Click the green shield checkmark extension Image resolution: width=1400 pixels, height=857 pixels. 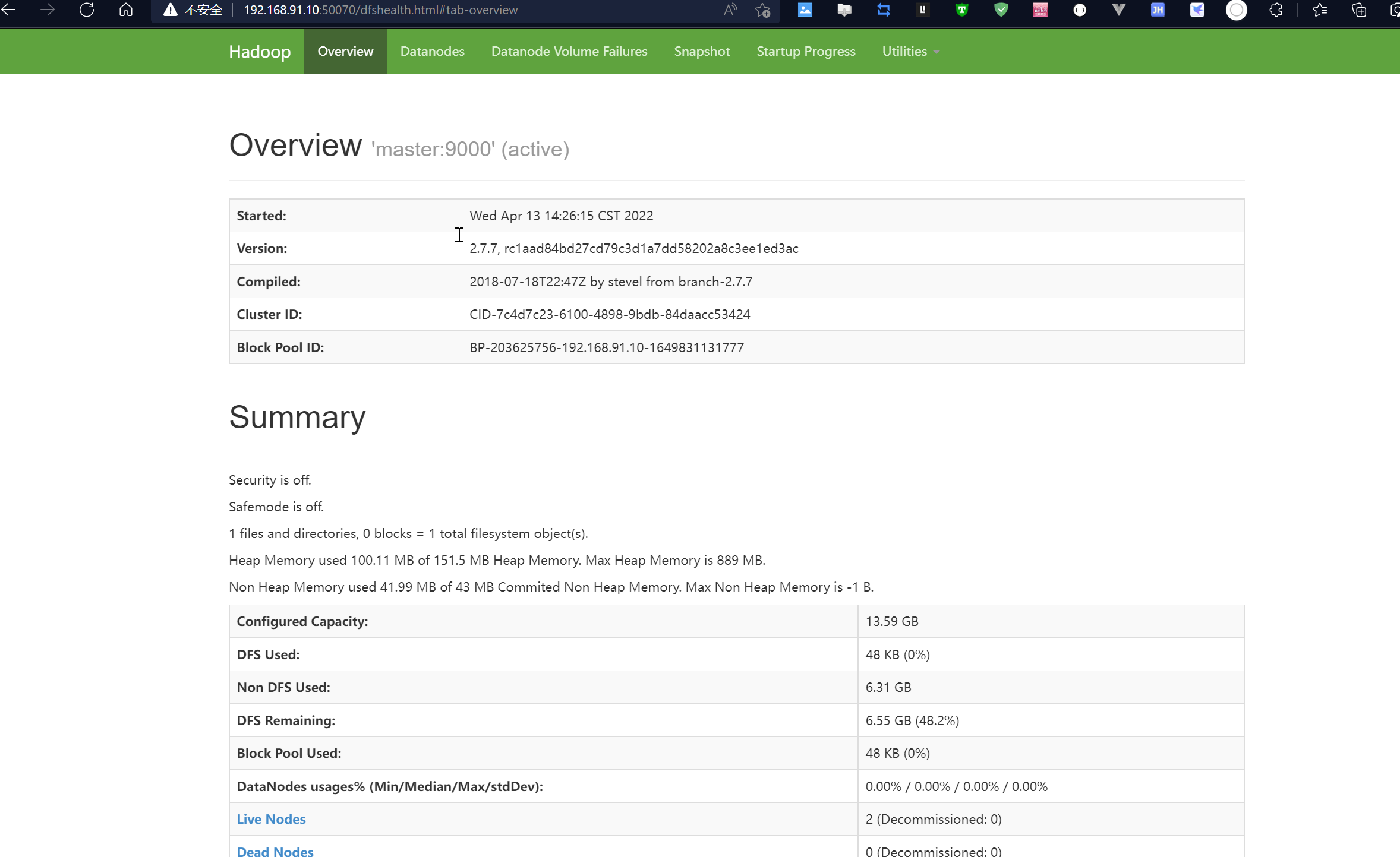pyautogui.click(x=1001, y=10)
